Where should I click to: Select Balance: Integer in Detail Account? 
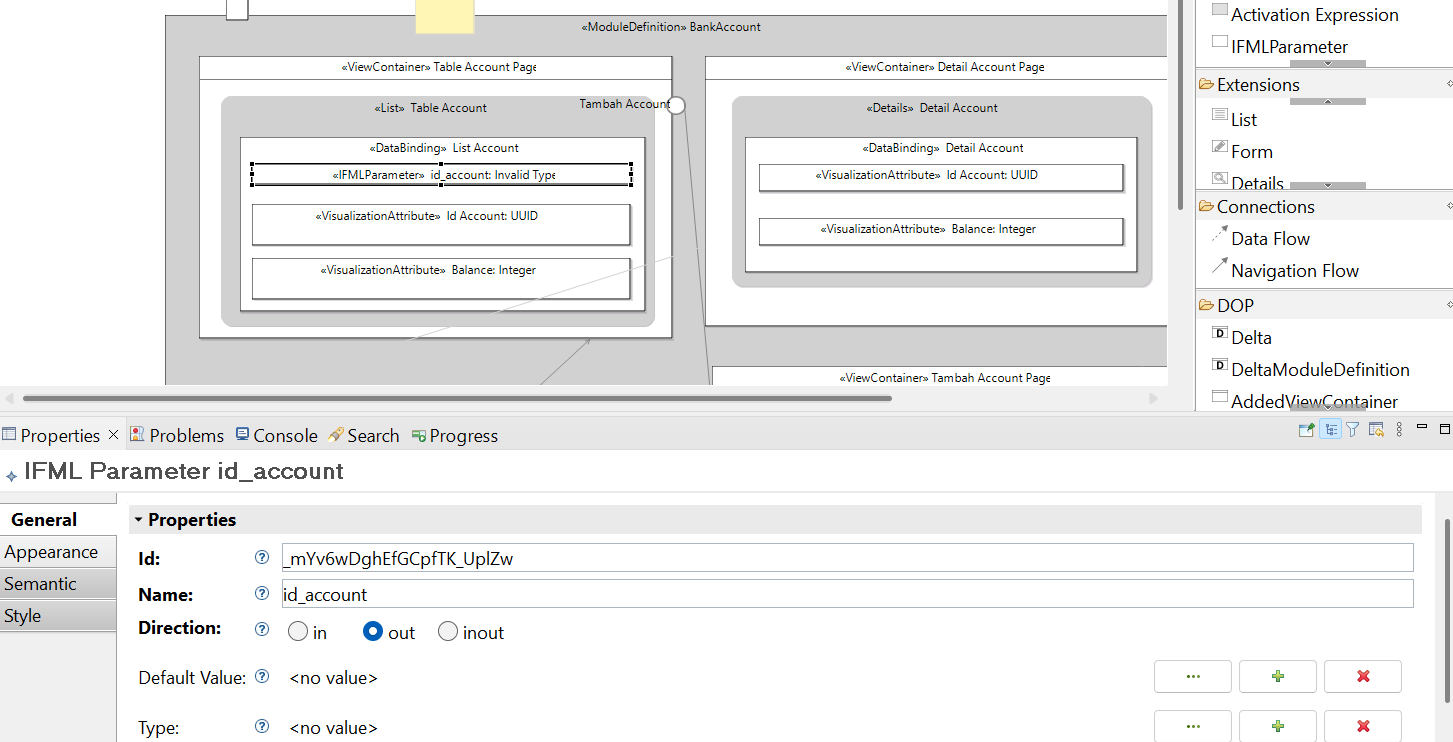pyautogui.click(x=941, y=231)
